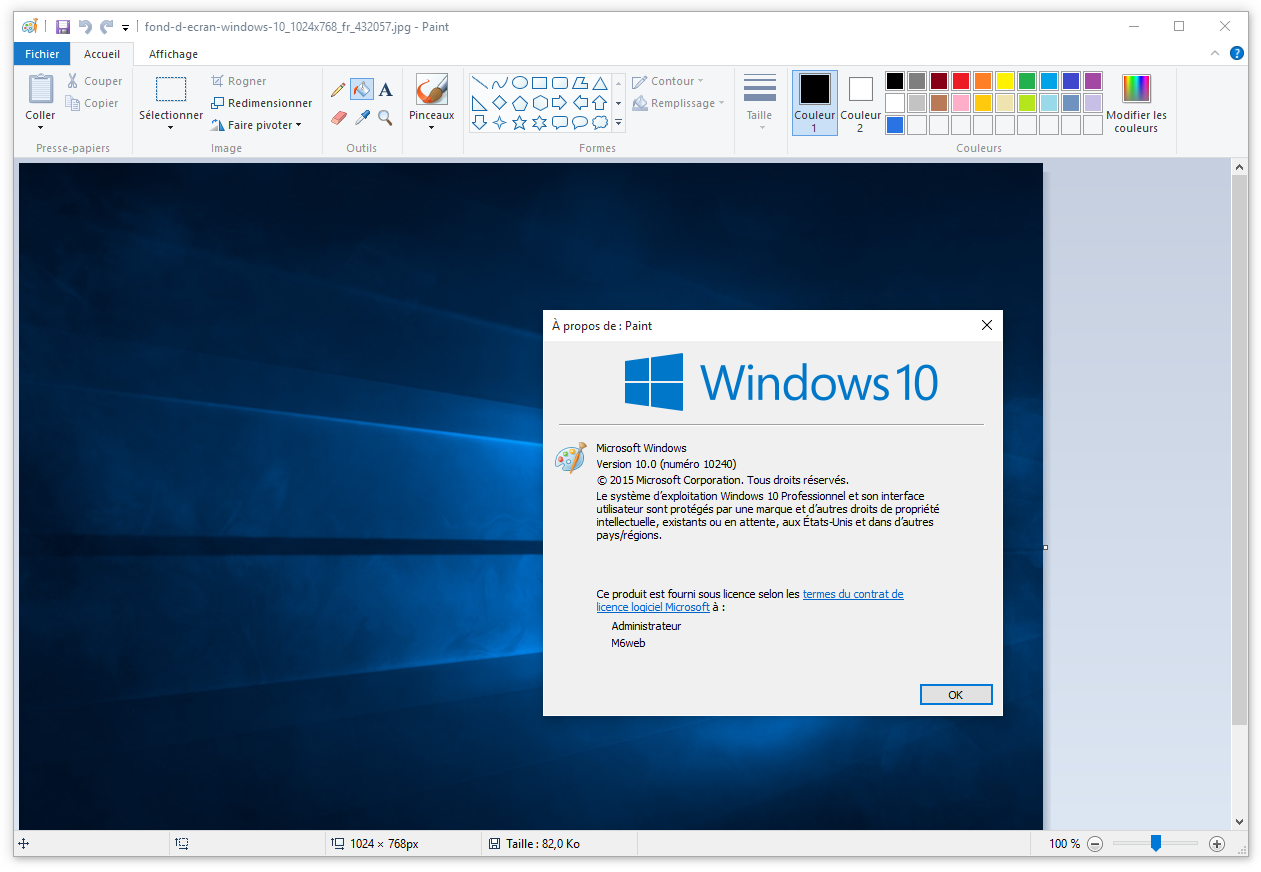
Task: Choose the Five-point star shape
Action: tap(520, 123)
